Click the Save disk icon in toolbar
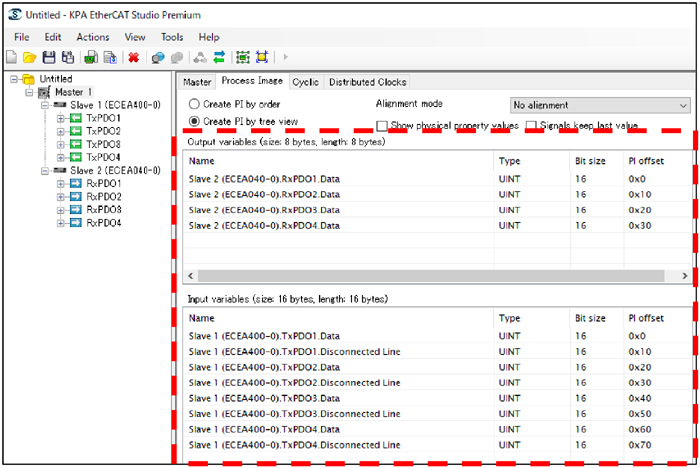The image size is (700, 468). [49, 57]
